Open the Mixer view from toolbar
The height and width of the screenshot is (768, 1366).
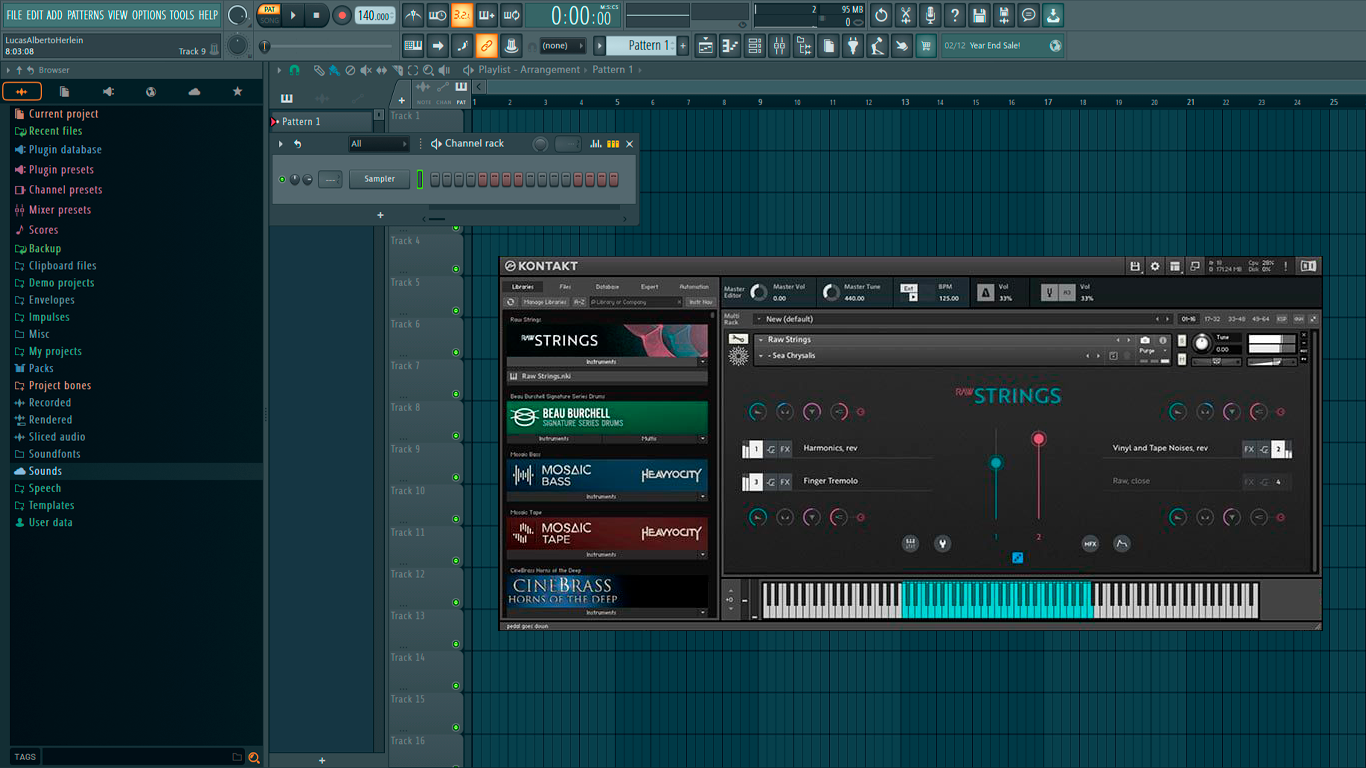point(779,46)
